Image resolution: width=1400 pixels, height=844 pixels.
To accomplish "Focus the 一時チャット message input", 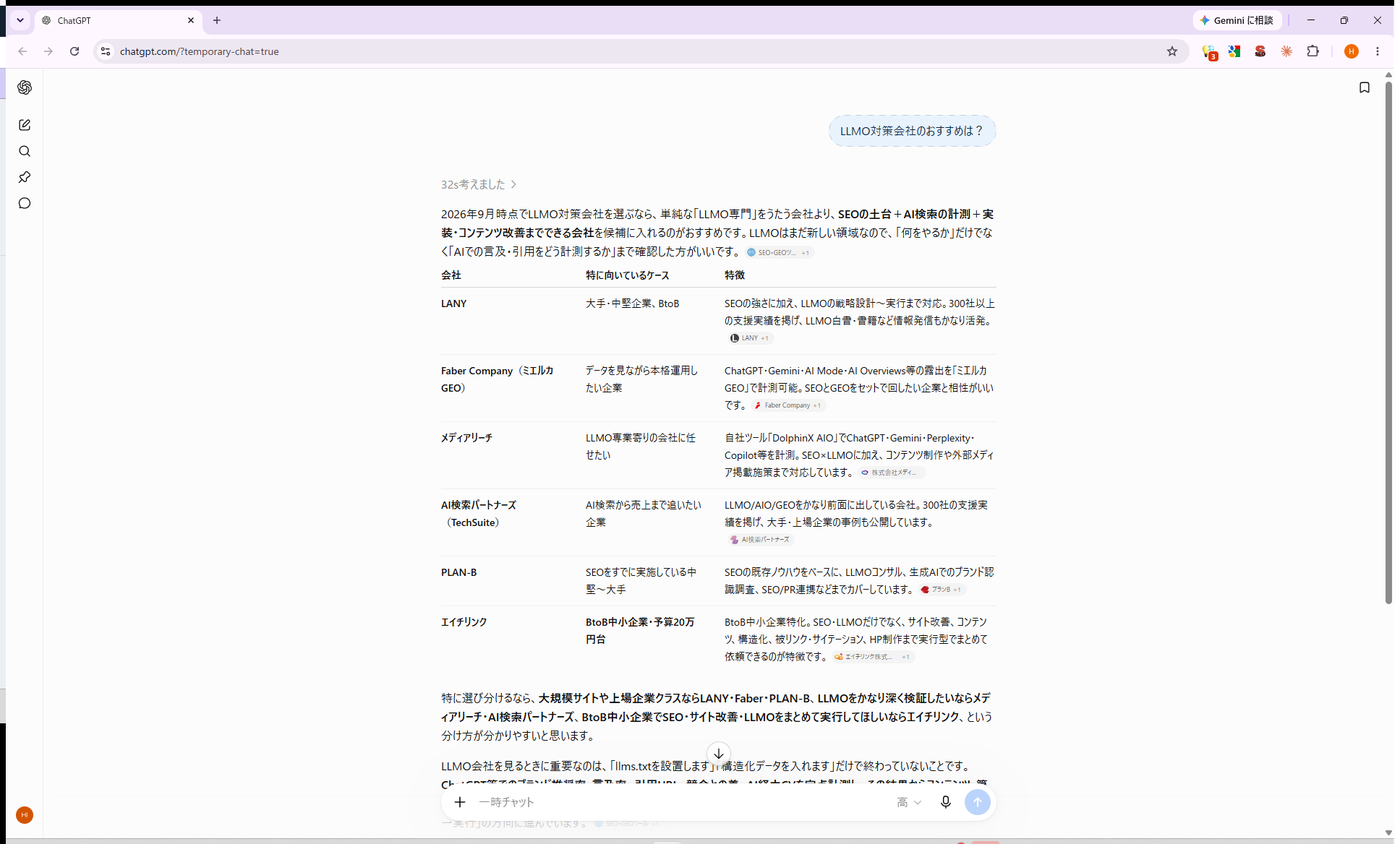I will (x=680, y=802).
